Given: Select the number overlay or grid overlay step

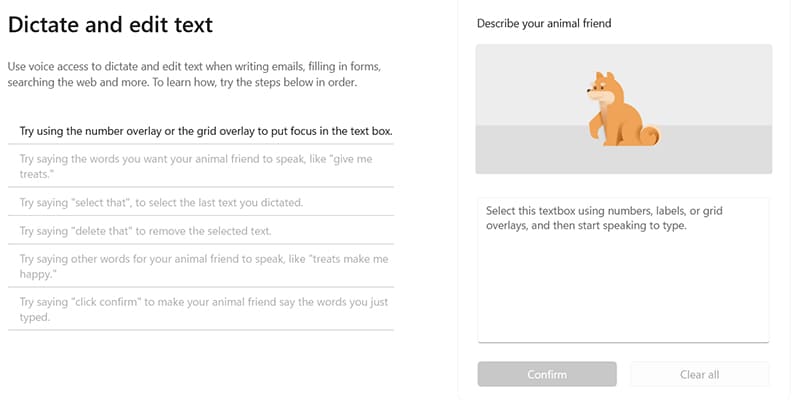Looking at the screenshot, I should (206, 131).
